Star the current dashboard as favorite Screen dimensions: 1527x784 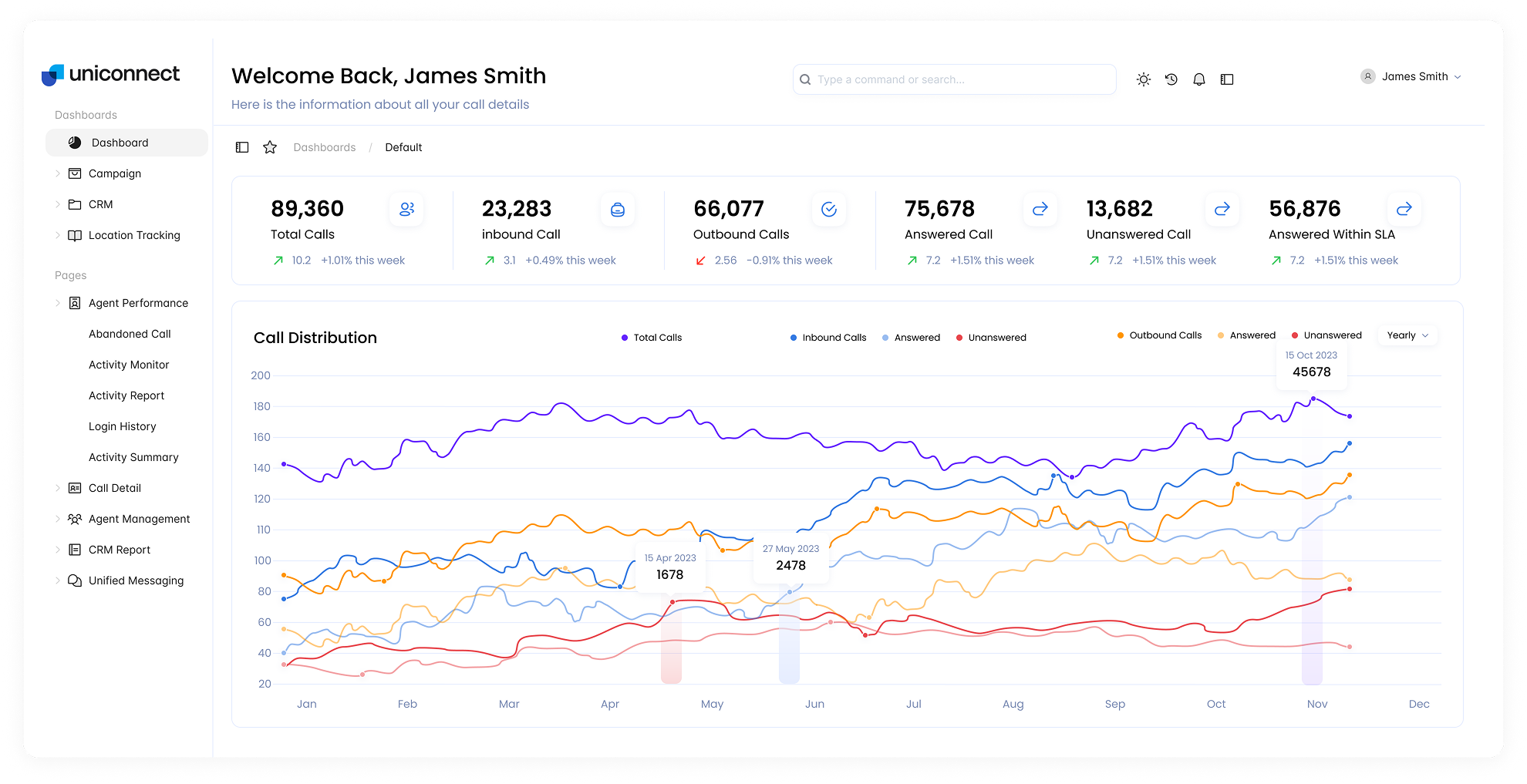pos(270,147)
